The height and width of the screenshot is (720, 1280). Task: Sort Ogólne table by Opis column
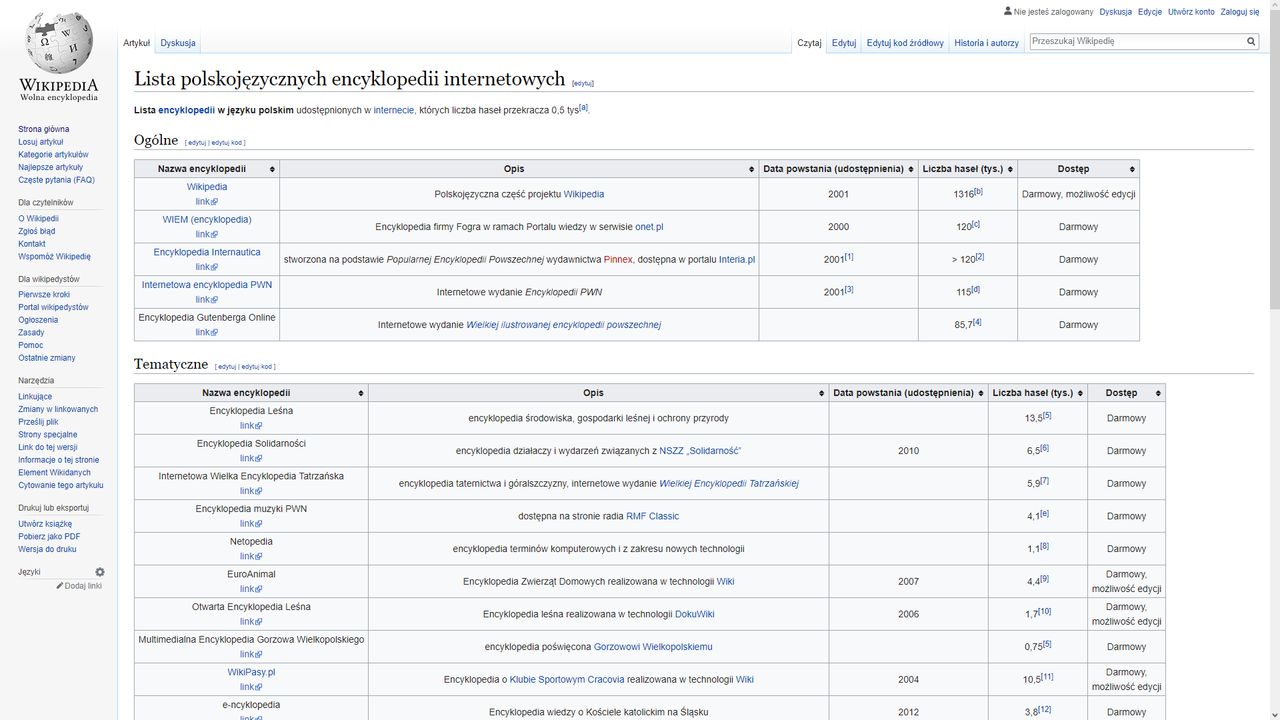pos(519,169)
